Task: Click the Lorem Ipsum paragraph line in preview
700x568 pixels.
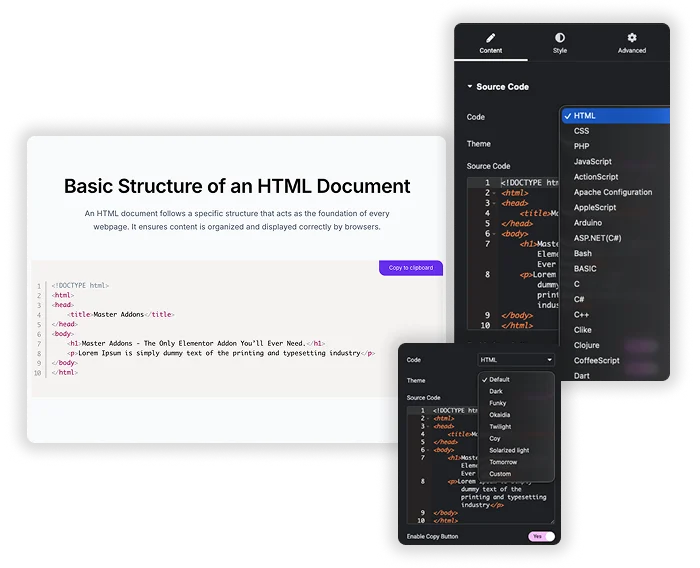Action: click(x=221, y=353)
